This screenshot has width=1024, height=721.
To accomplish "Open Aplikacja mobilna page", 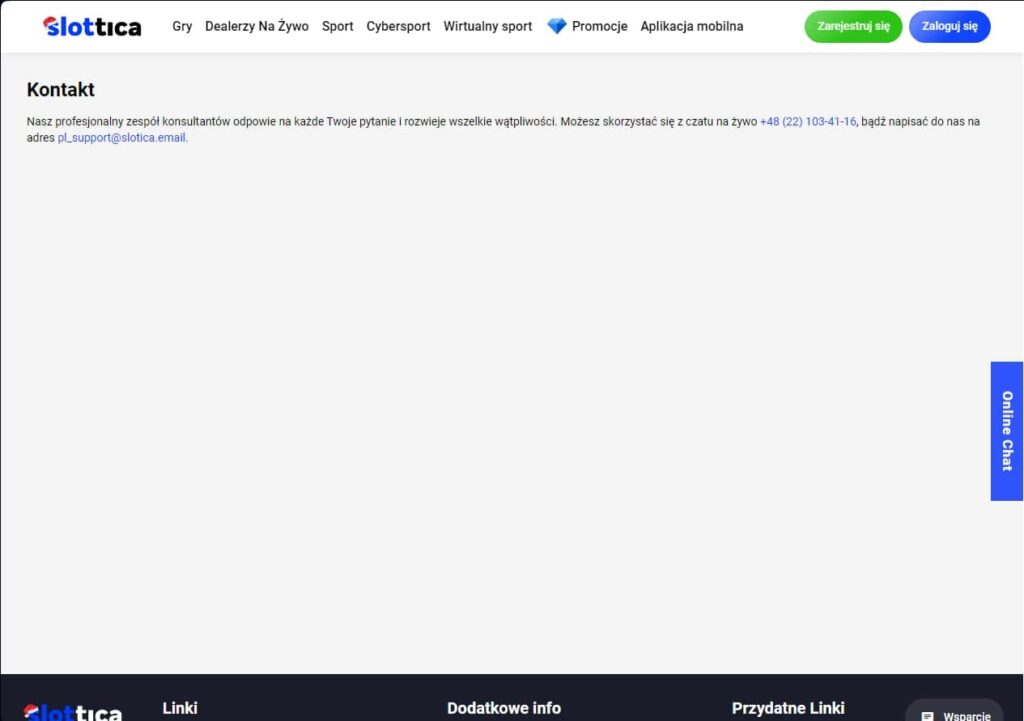I will click(692, 26).
